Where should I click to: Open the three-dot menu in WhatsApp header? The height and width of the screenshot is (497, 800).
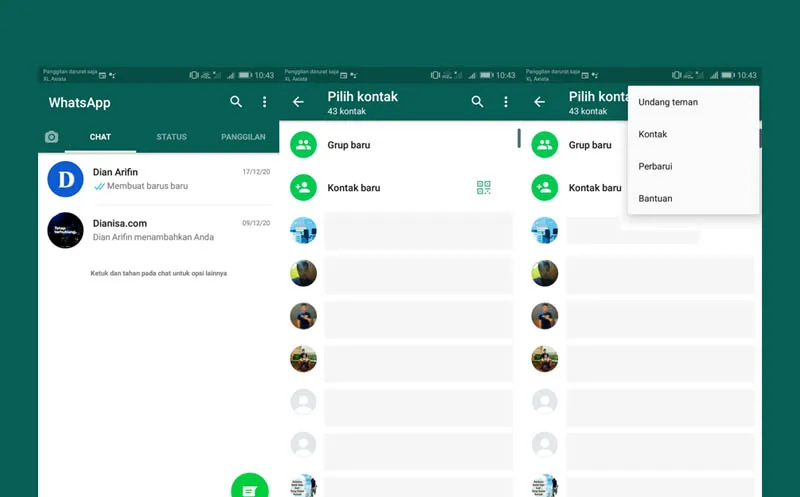pyautogui.click(x=264, y=102)
